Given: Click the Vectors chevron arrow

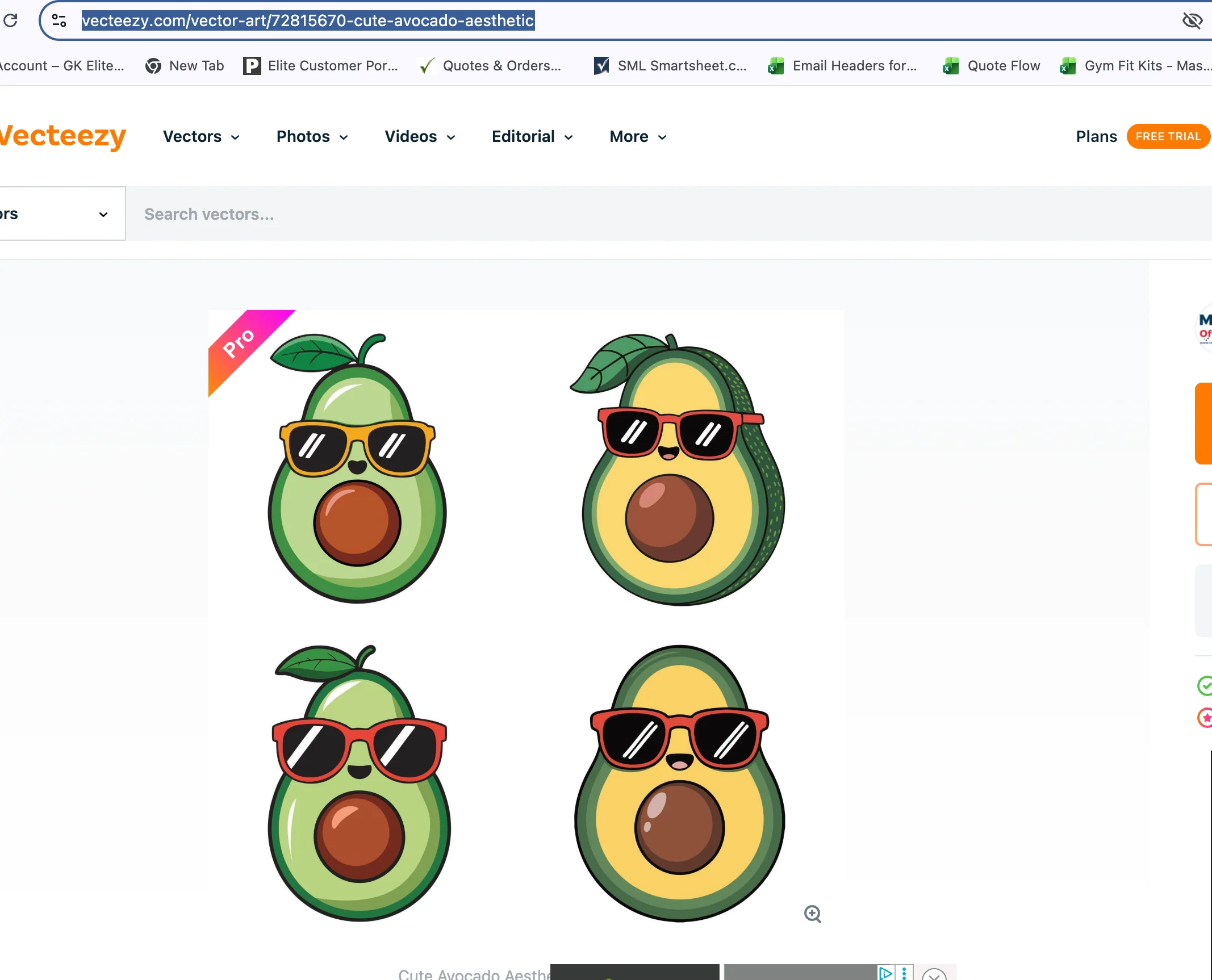Looking at the screenshot, I should click(x=235, y=137).
